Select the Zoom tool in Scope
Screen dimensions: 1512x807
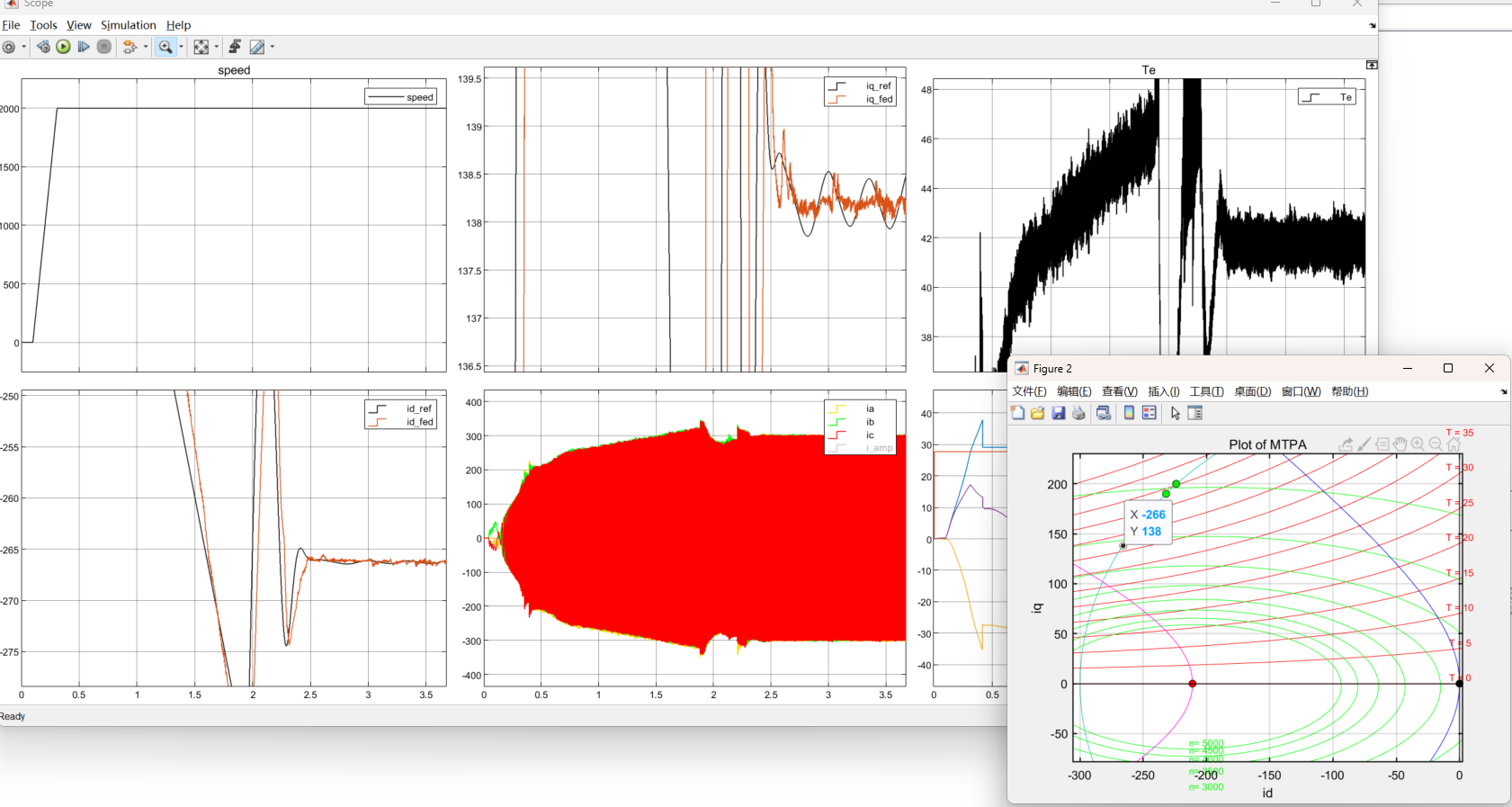tap(166, 47)
